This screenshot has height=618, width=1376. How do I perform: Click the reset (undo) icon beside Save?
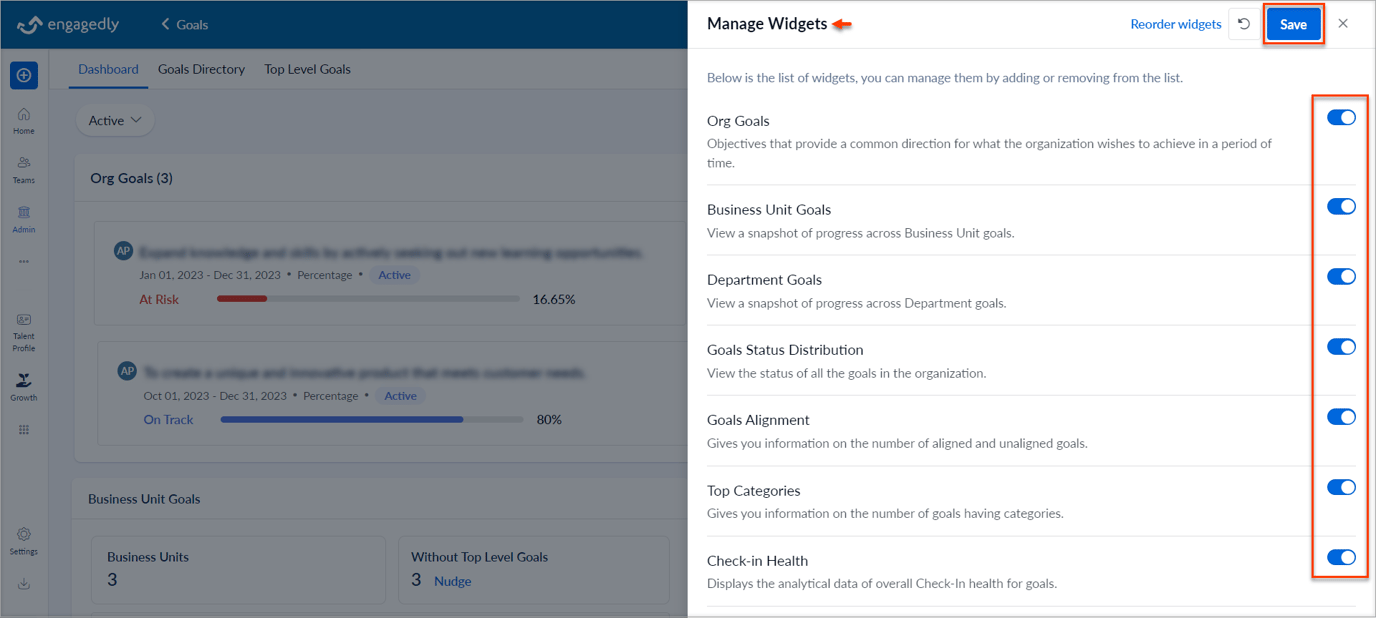[1244, 23]
